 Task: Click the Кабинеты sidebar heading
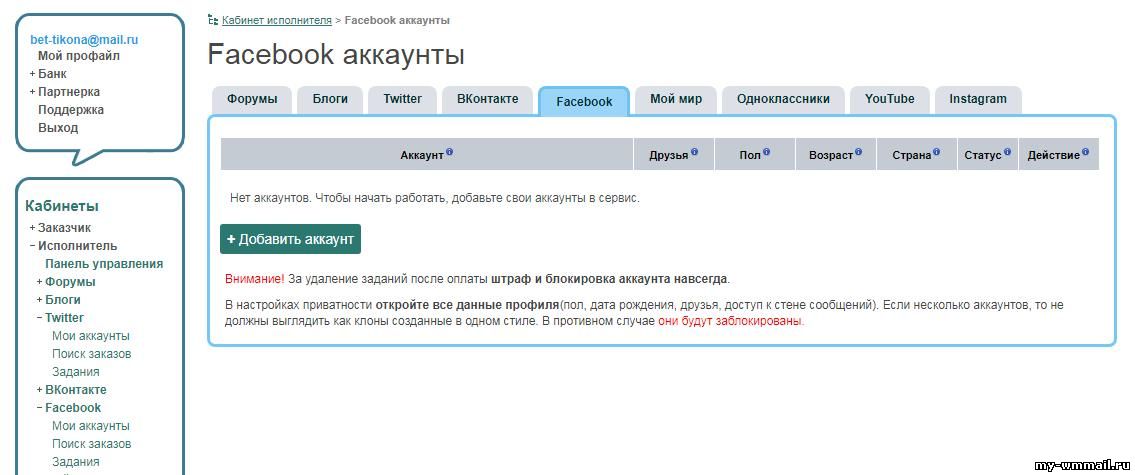[62, 206]
